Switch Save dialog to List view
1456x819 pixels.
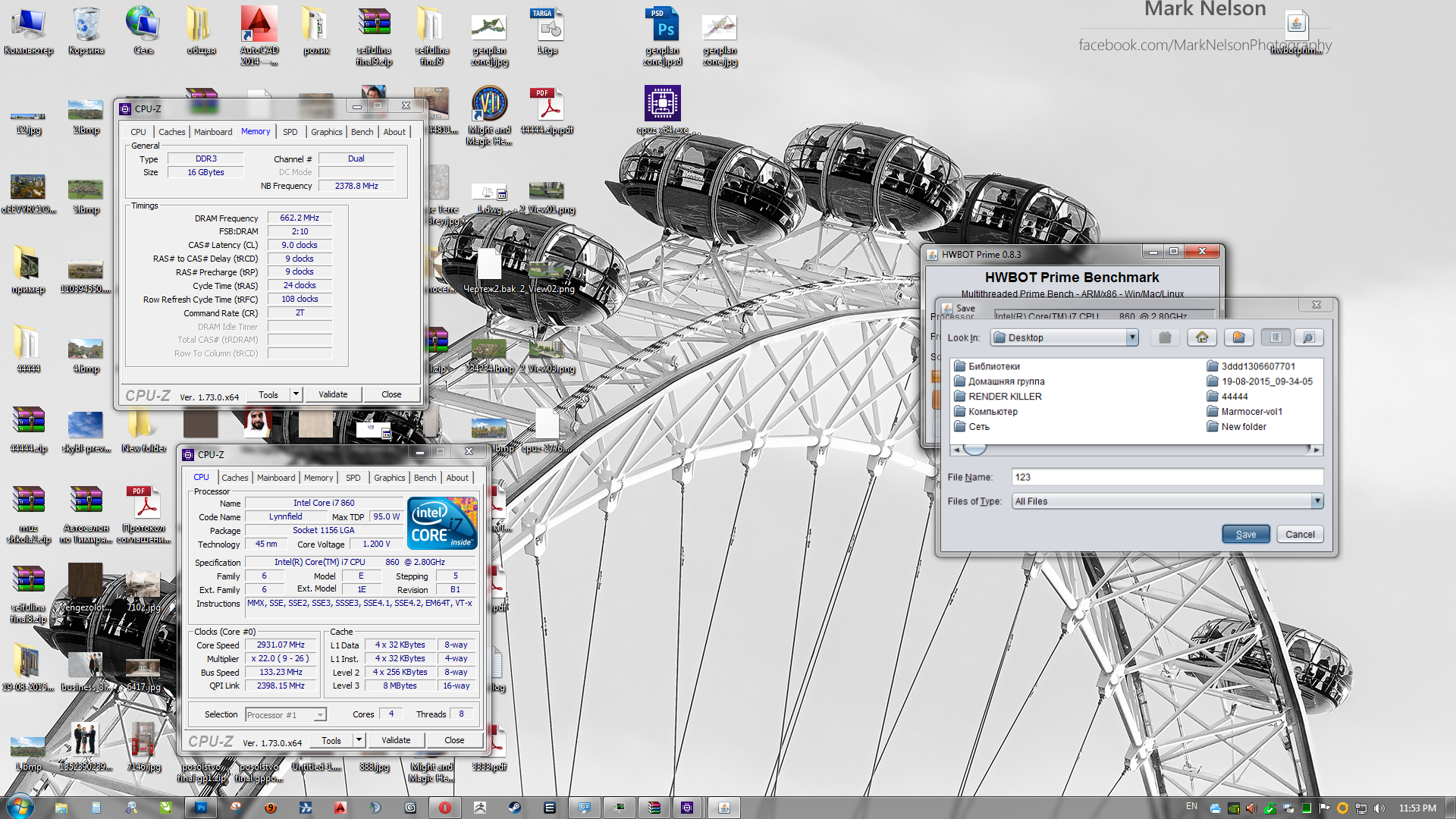pyautogui.click(x=1276, y=337)
